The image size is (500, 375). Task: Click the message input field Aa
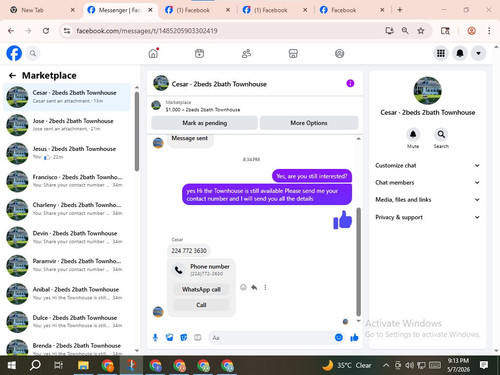[x=271, y=338]
